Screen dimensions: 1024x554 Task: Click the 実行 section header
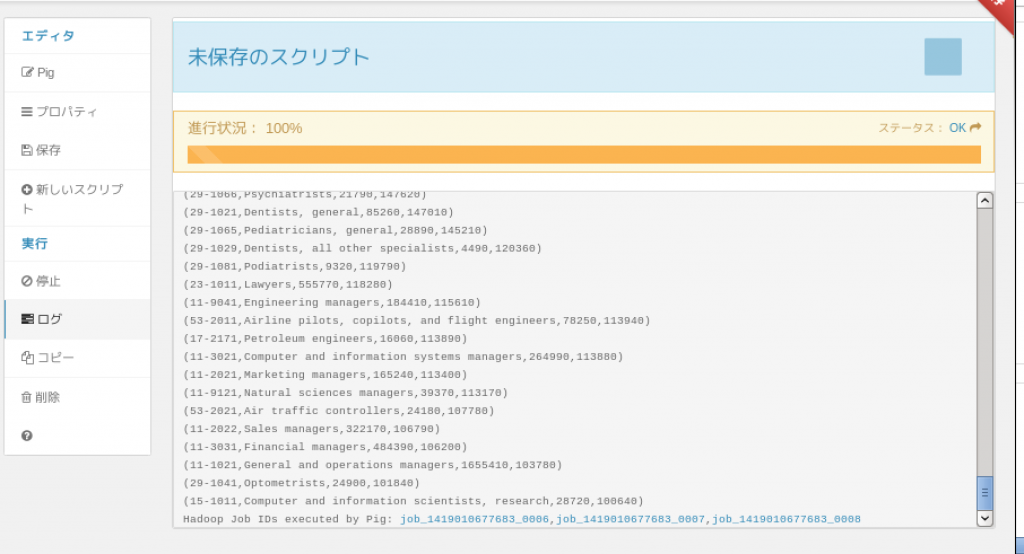(35, 244)
